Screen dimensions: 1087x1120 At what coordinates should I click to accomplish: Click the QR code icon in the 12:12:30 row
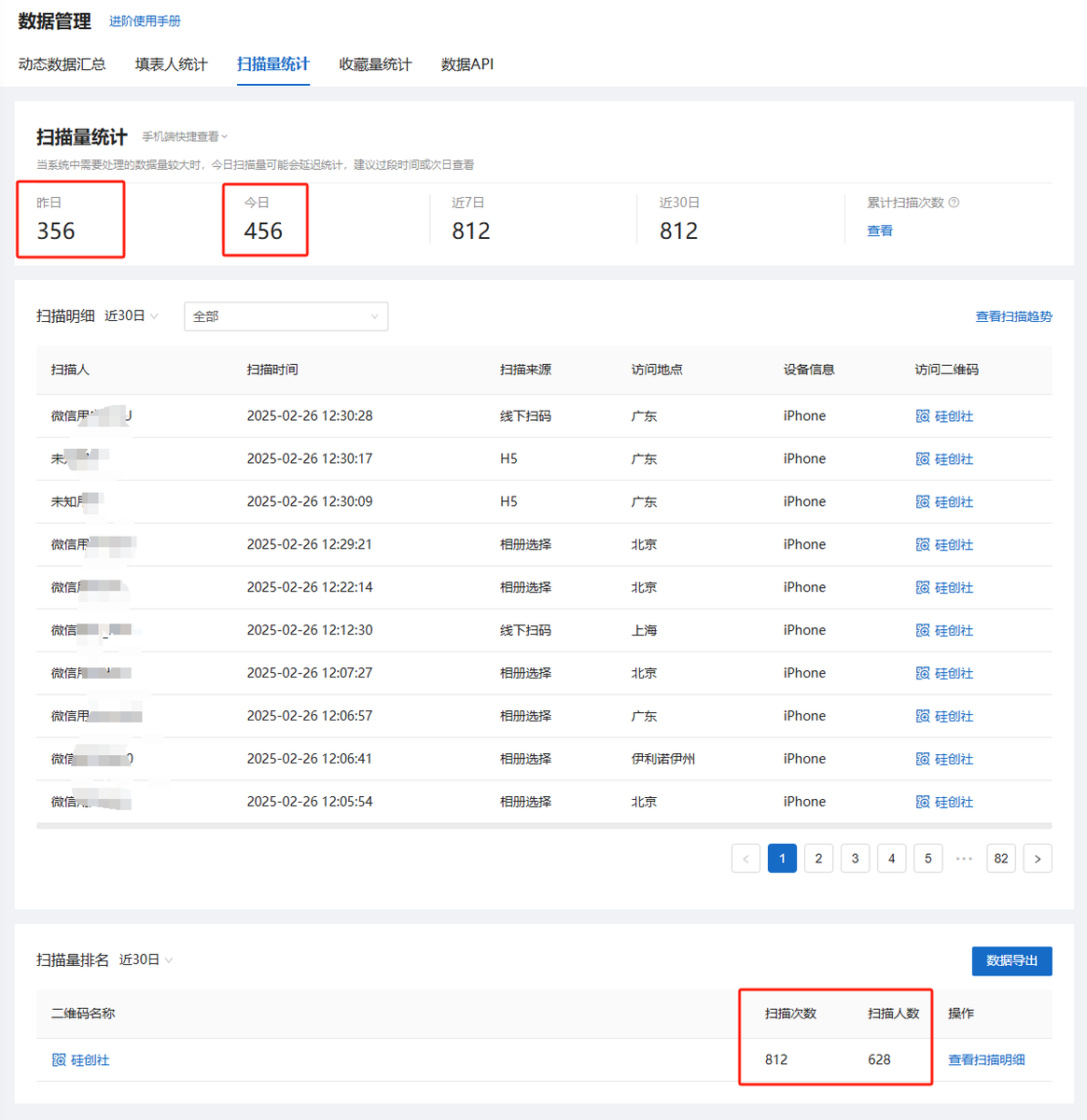(923, 631)
